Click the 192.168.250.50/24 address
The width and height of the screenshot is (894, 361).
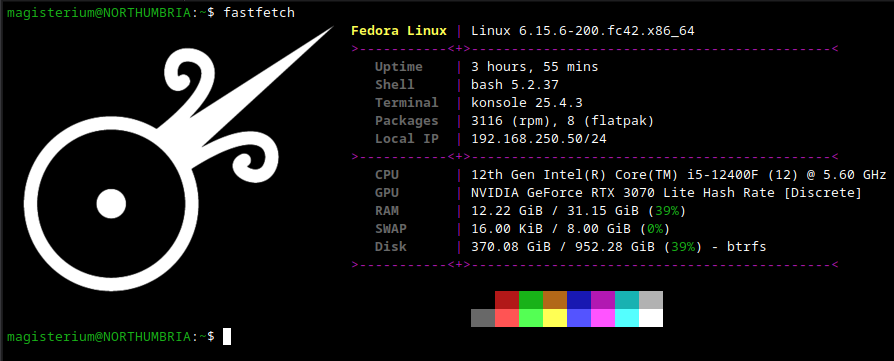(x=539, y=139)
